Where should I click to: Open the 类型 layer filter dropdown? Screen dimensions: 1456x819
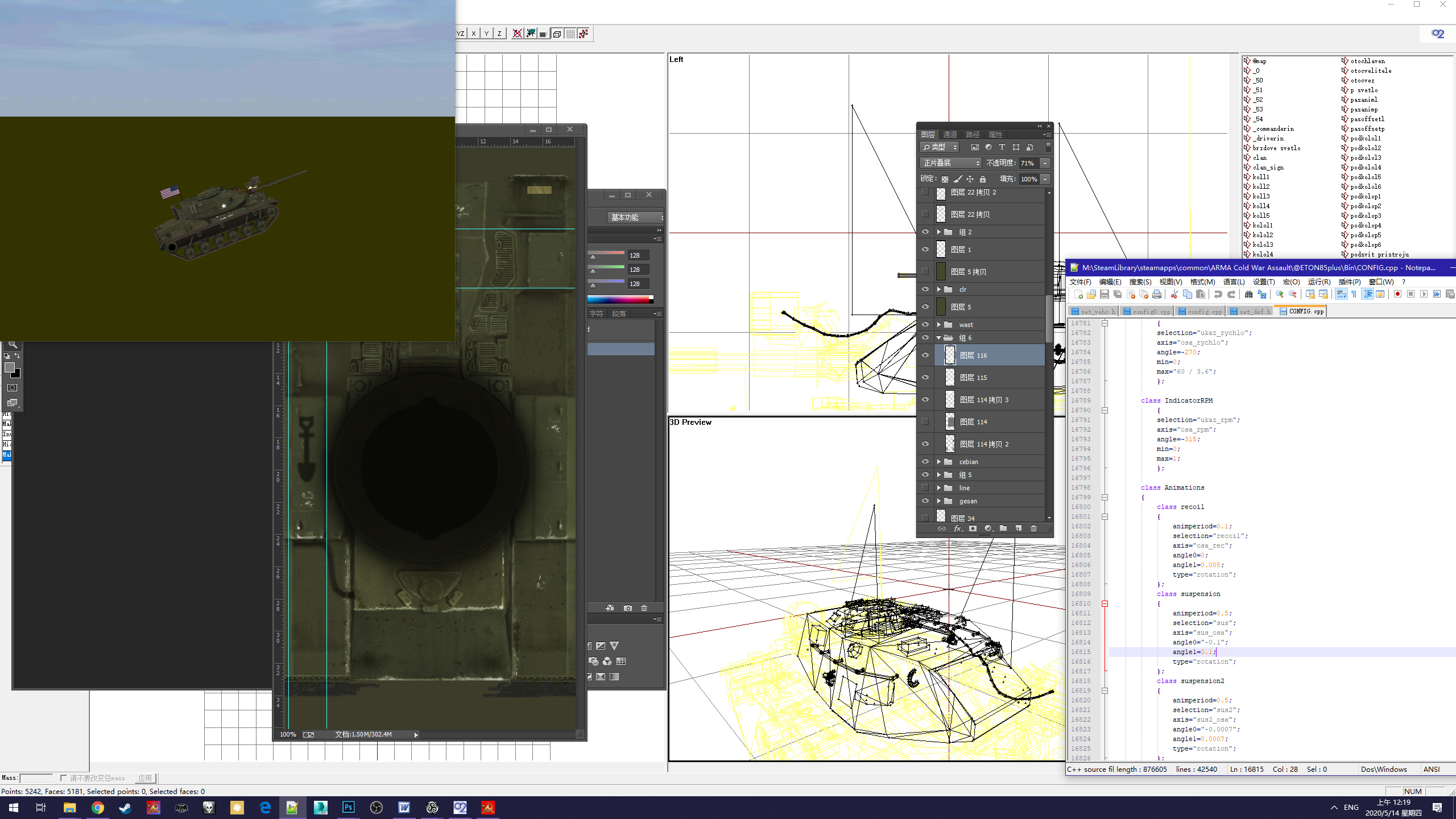click(x=940, y=147)
